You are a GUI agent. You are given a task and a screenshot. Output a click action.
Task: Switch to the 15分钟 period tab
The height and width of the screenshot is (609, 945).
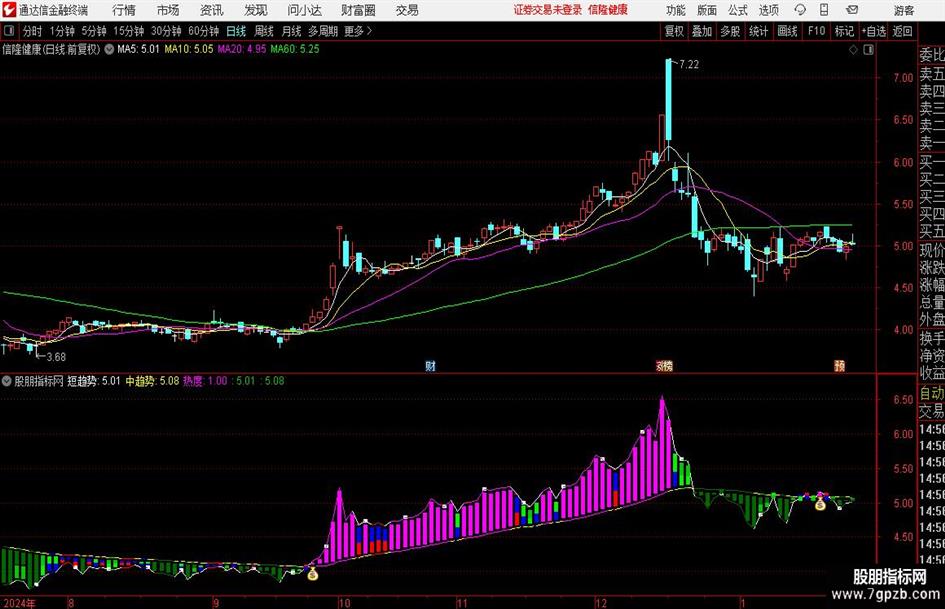point(129,31)
